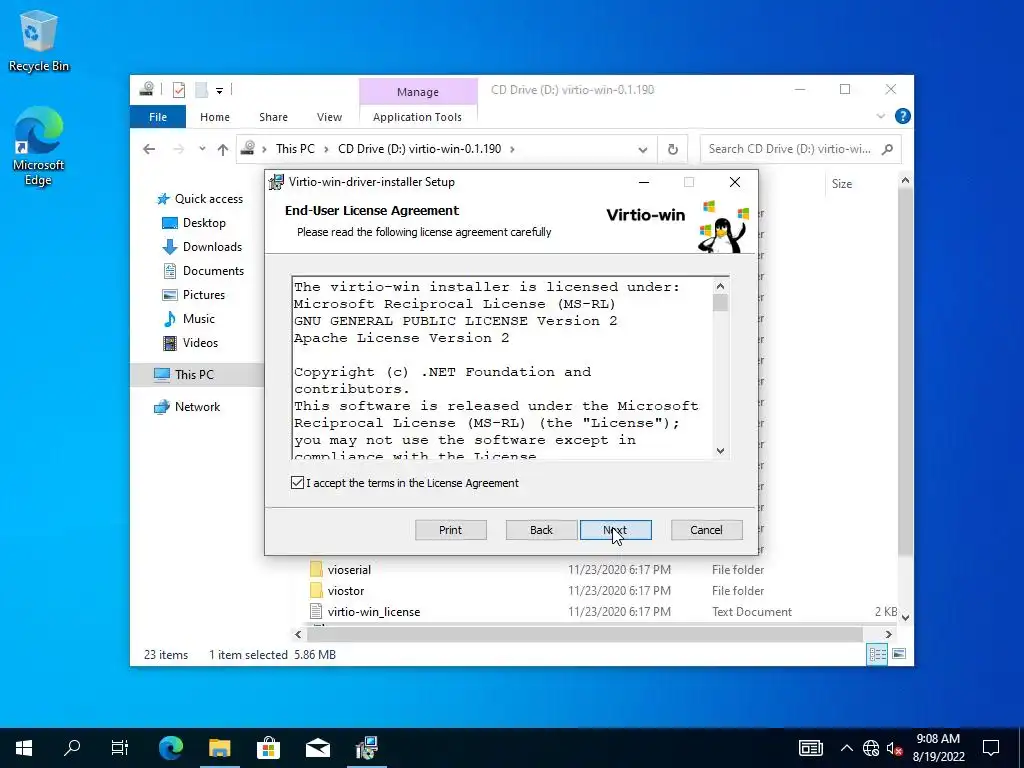Click the Size column header

click(842, 184)
